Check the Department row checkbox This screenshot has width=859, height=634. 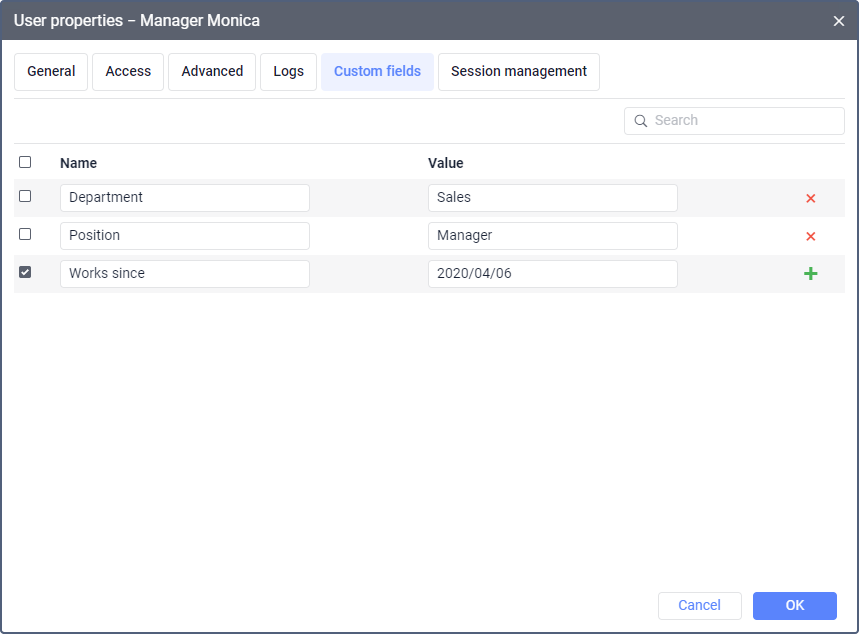[25, 196]
